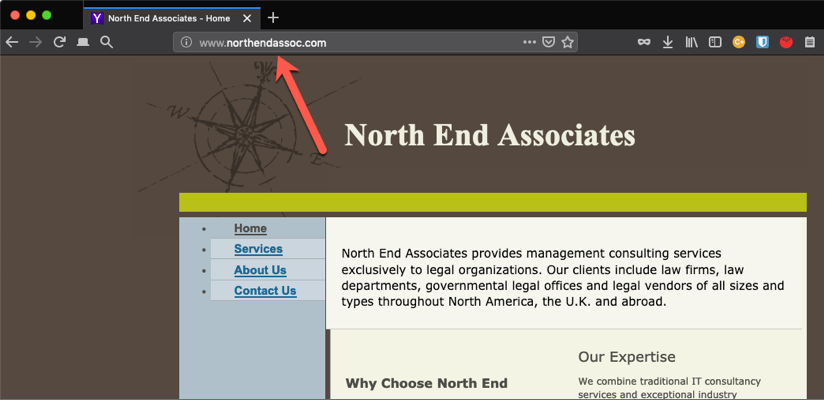Toggle the sidebar view
Viewport: 824px width, 400px height.
click(715, 43)
